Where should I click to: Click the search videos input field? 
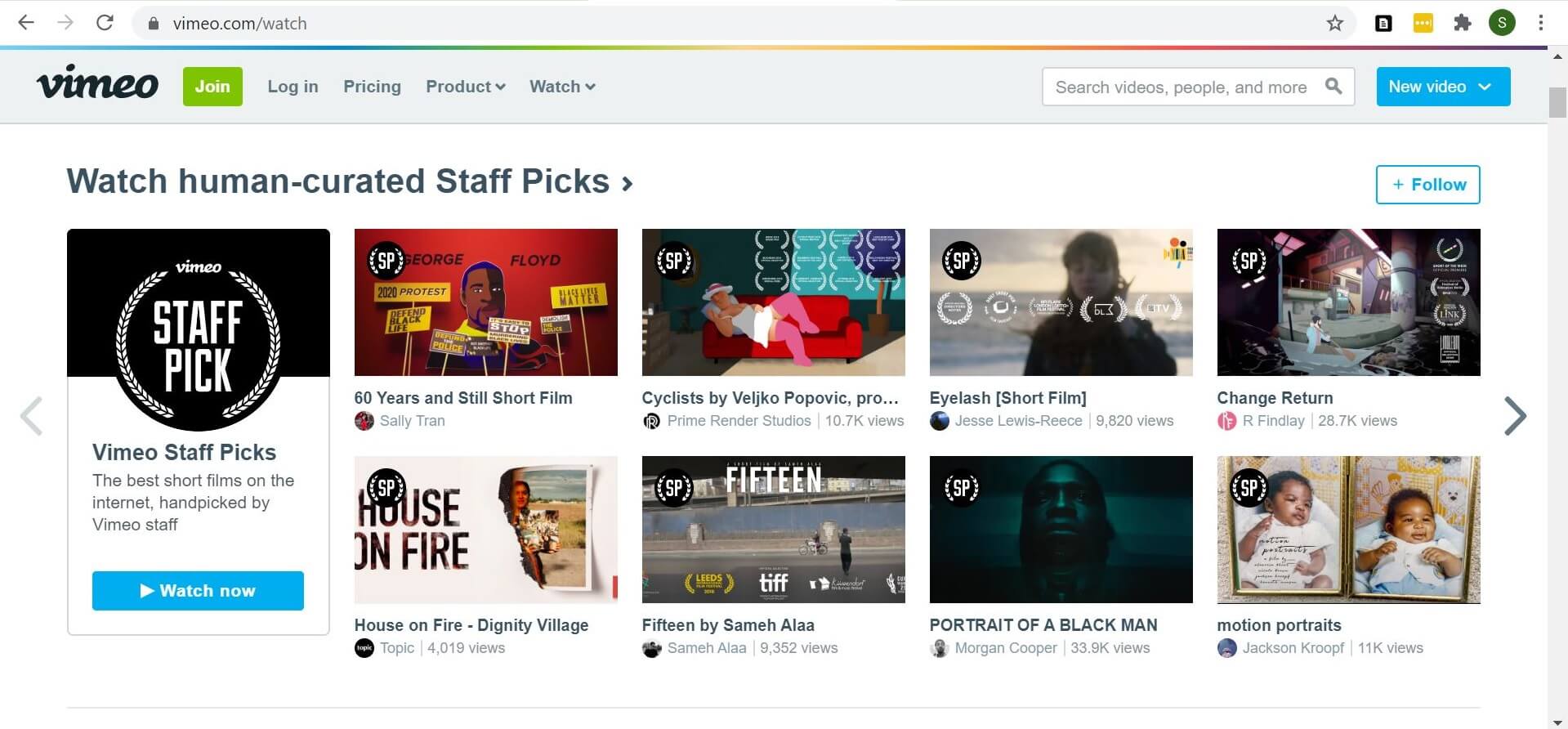tap(1180, 87)
